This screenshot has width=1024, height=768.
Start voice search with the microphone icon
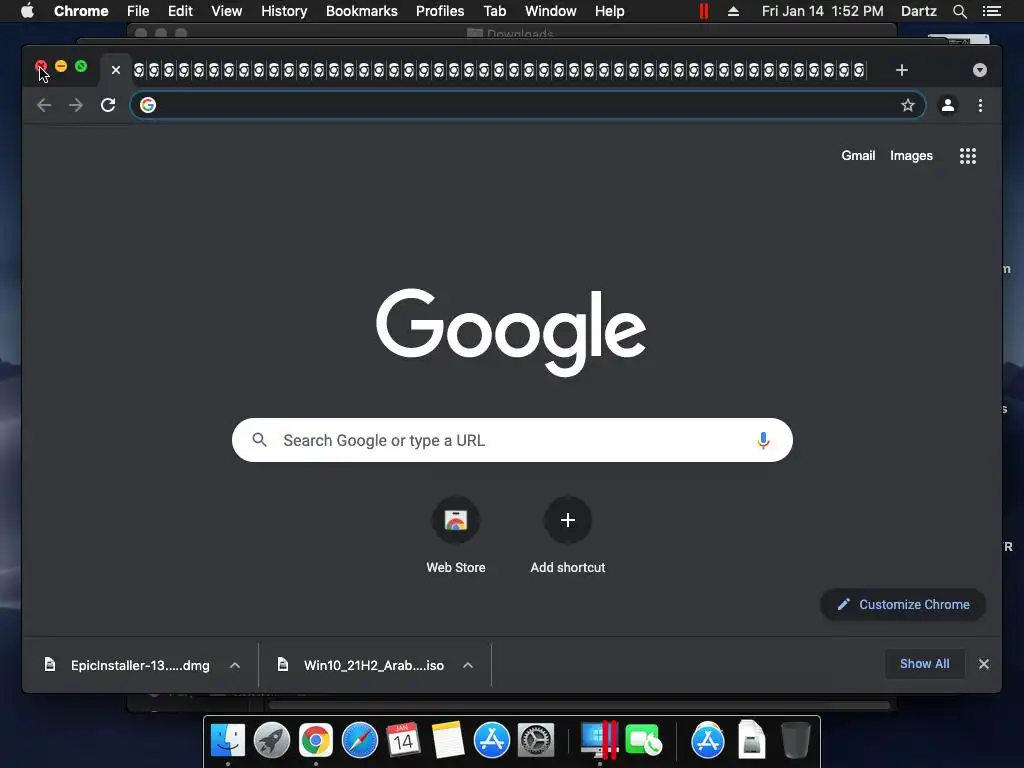pos(763,441)
